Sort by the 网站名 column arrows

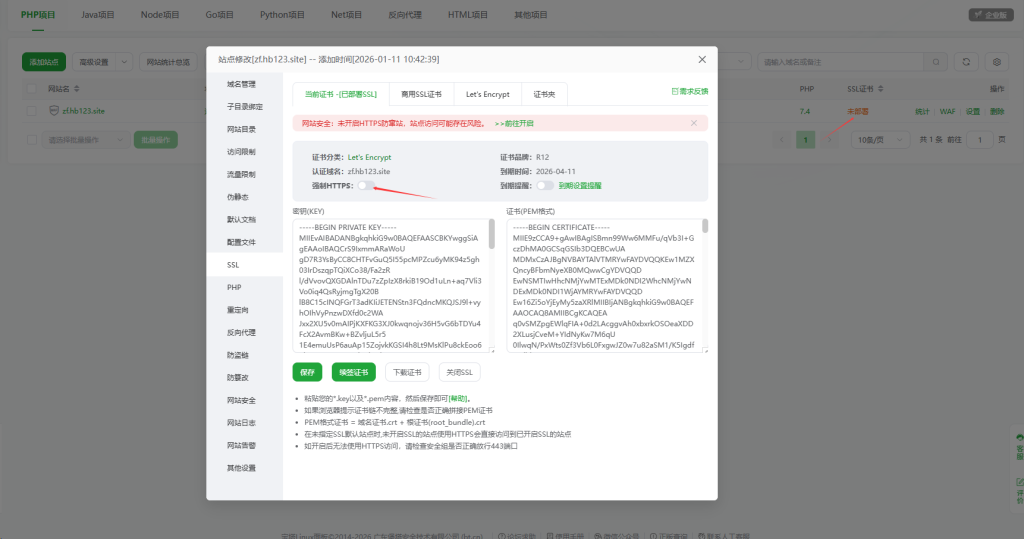pos(74,89)
